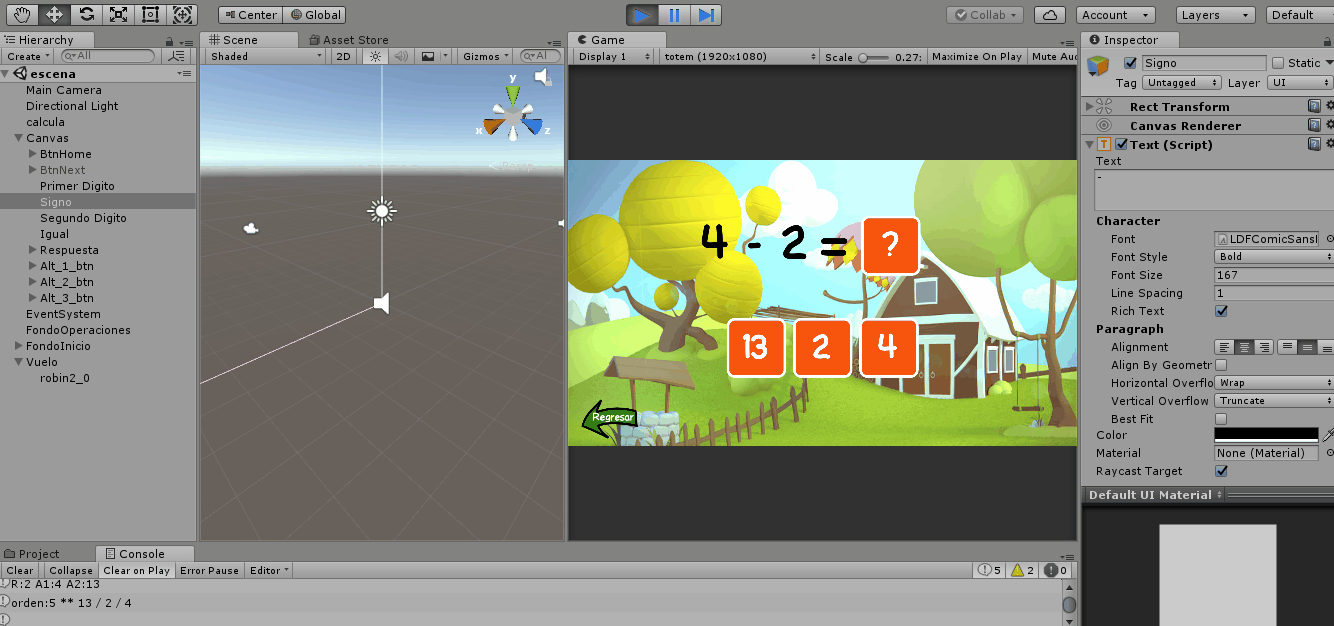Open the Layers dropdown

click(1215, 15)
